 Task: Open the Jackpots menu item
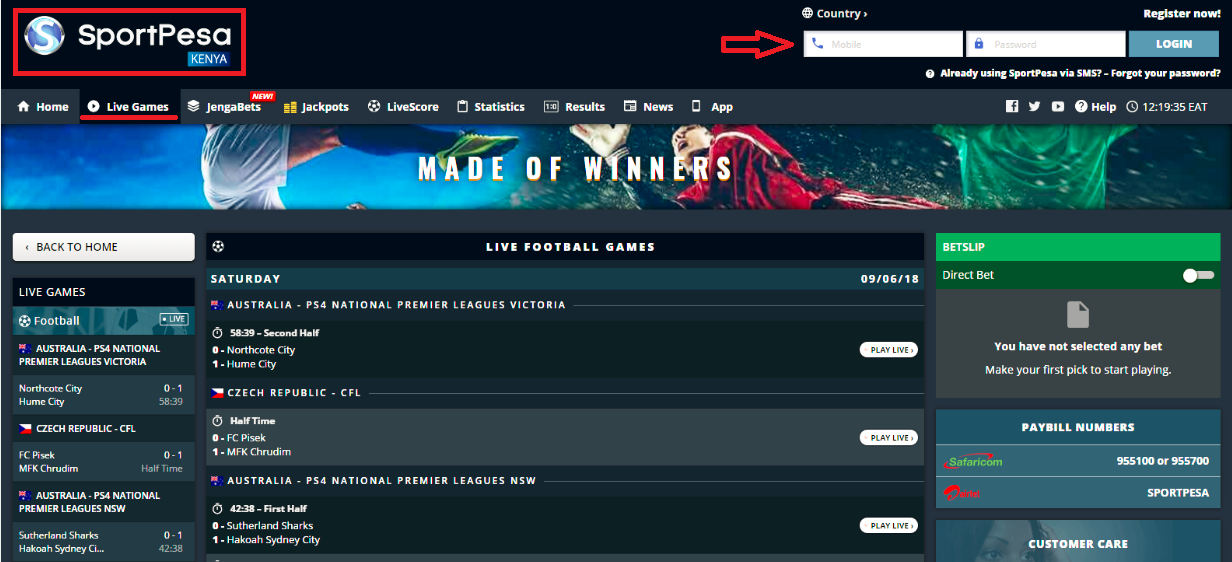coord(316,107)
